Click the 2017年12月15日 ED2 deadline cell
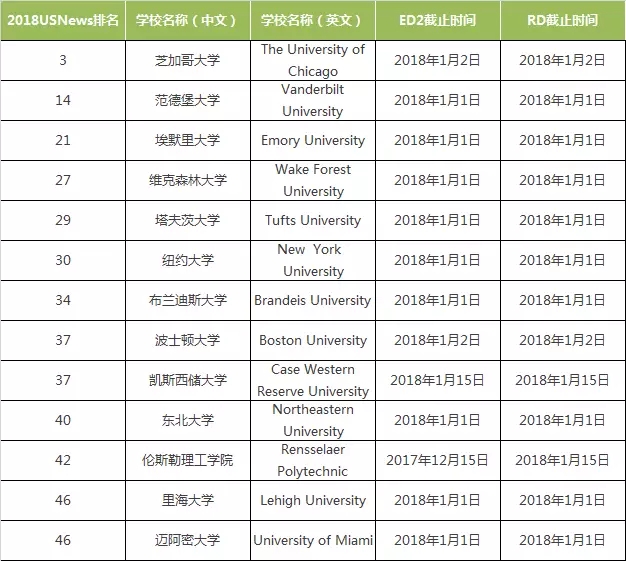626x561 pixels. tap(438, 460)
